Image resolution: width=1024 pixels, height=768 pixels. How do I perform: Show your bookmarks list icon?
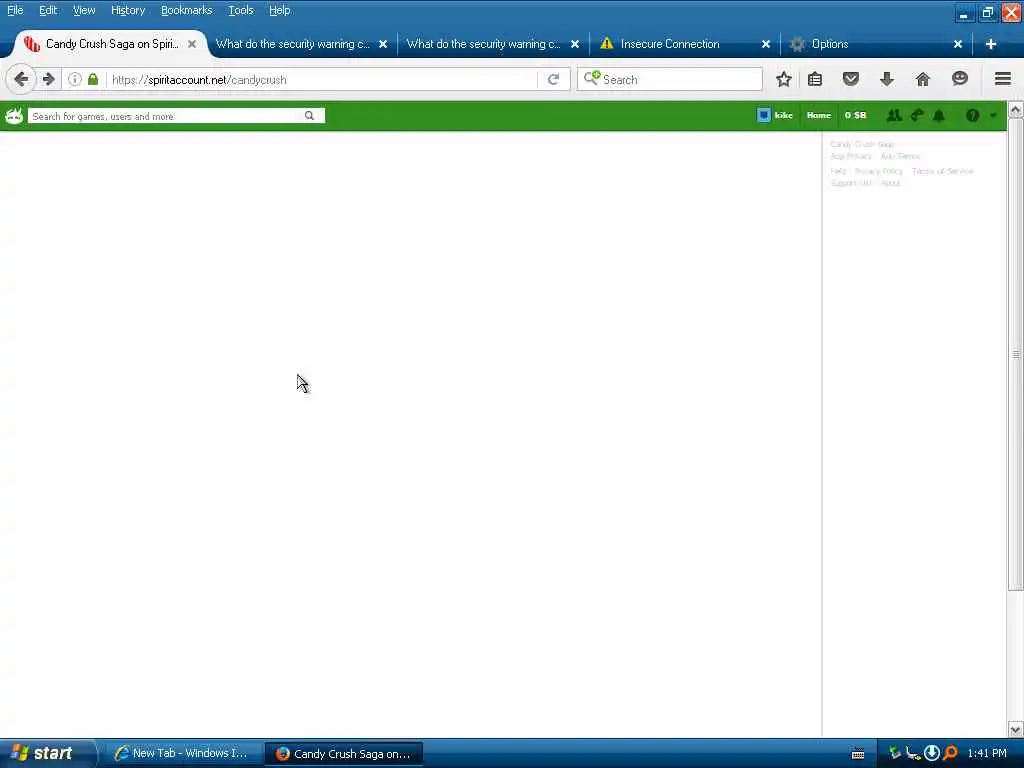pyautogui.click(x=815, y=80)
